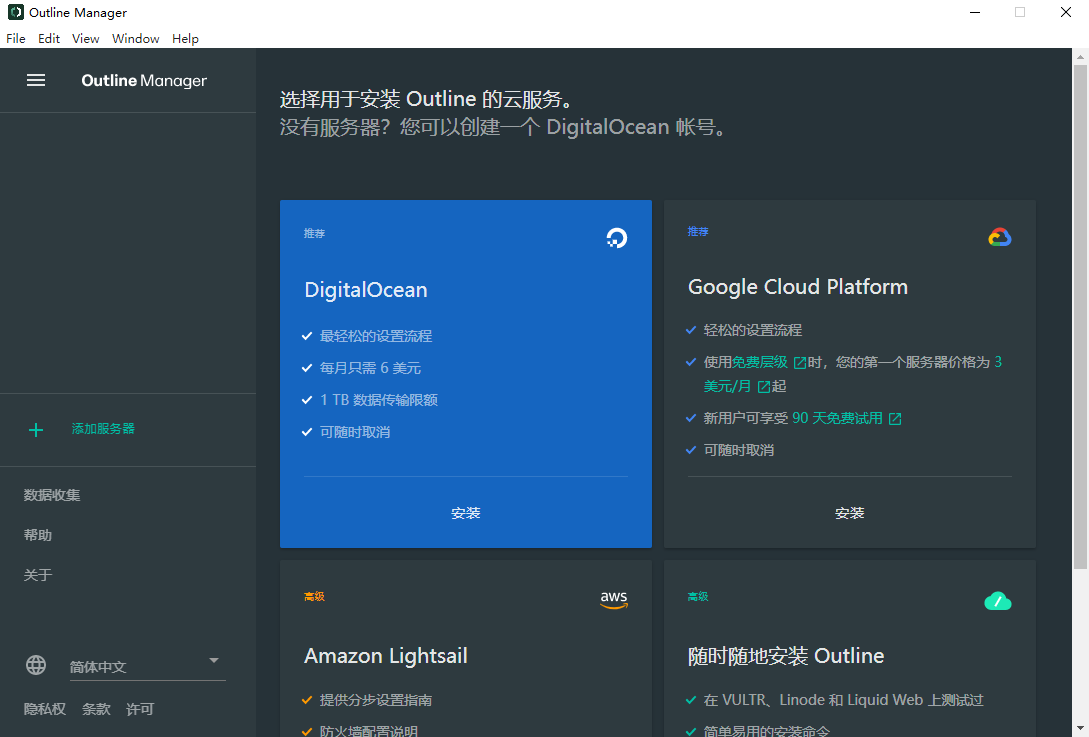Viewport: 1089px width, 737px height.
Task: Click the globe language icon
Action: (36, 665)
